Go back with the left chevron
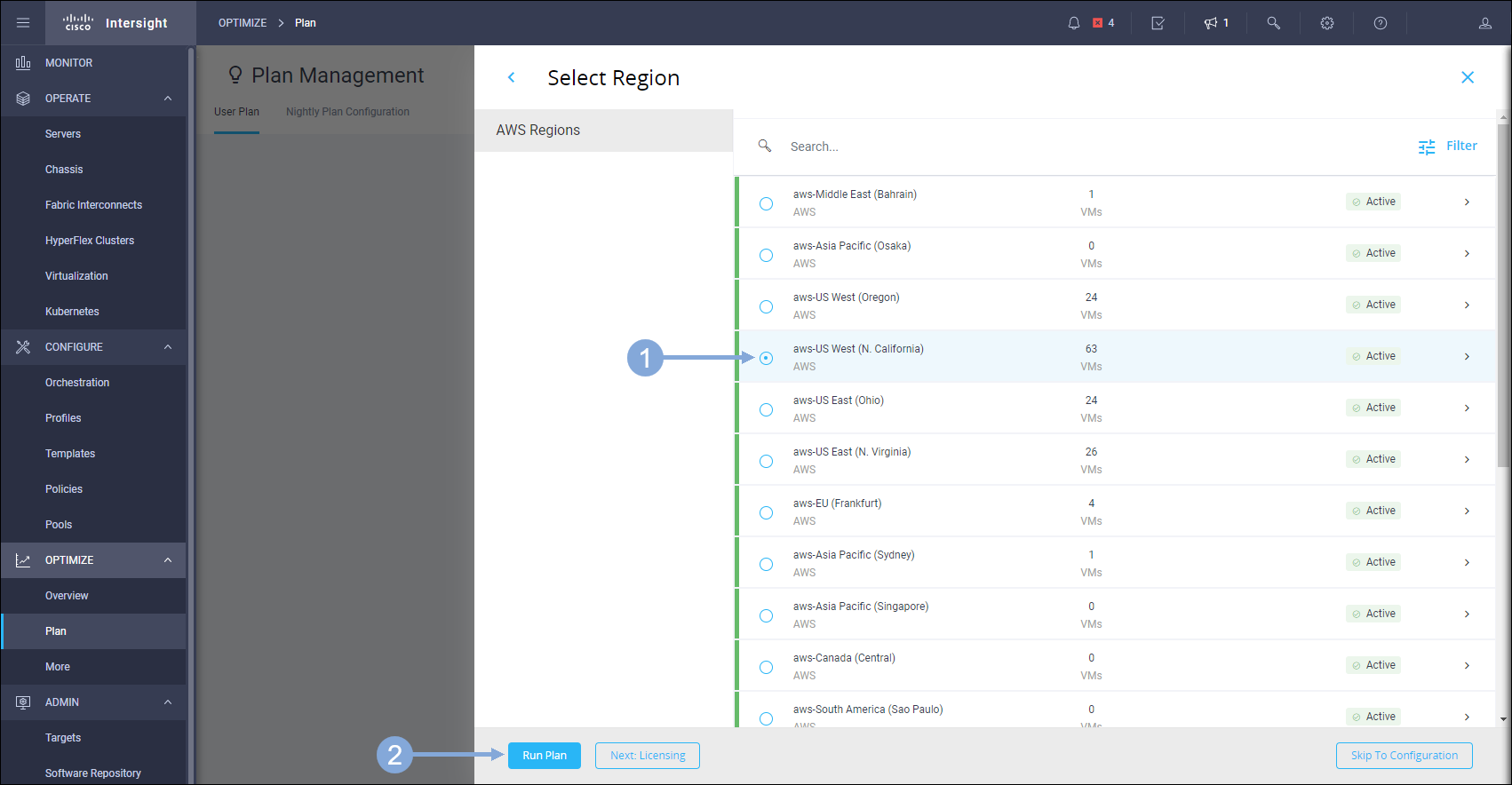Screen dimensions: 1512x785 coord(512,77)
